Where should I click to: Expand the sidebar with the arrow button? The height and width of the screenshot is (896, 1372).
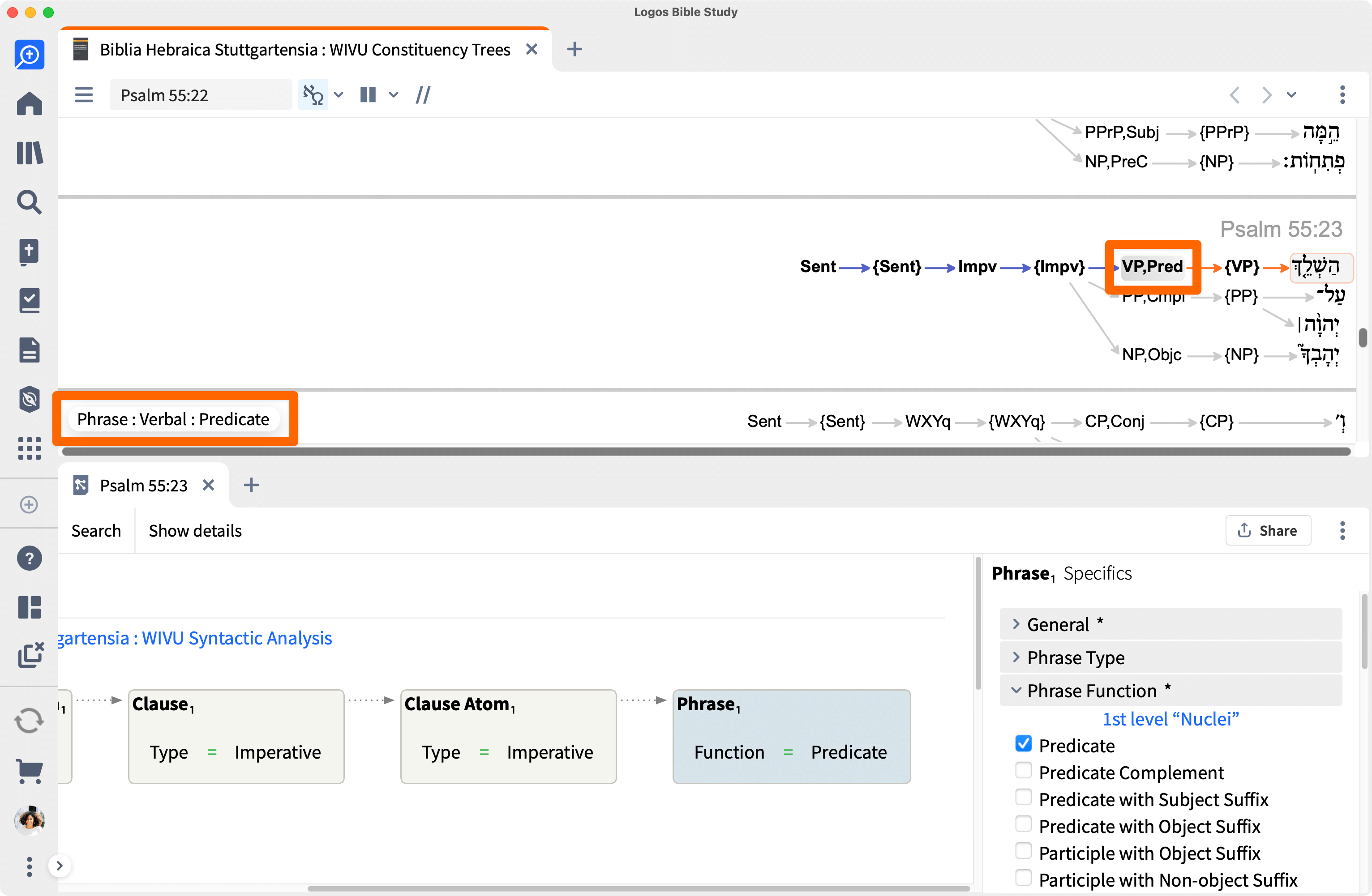coord(60,866)
